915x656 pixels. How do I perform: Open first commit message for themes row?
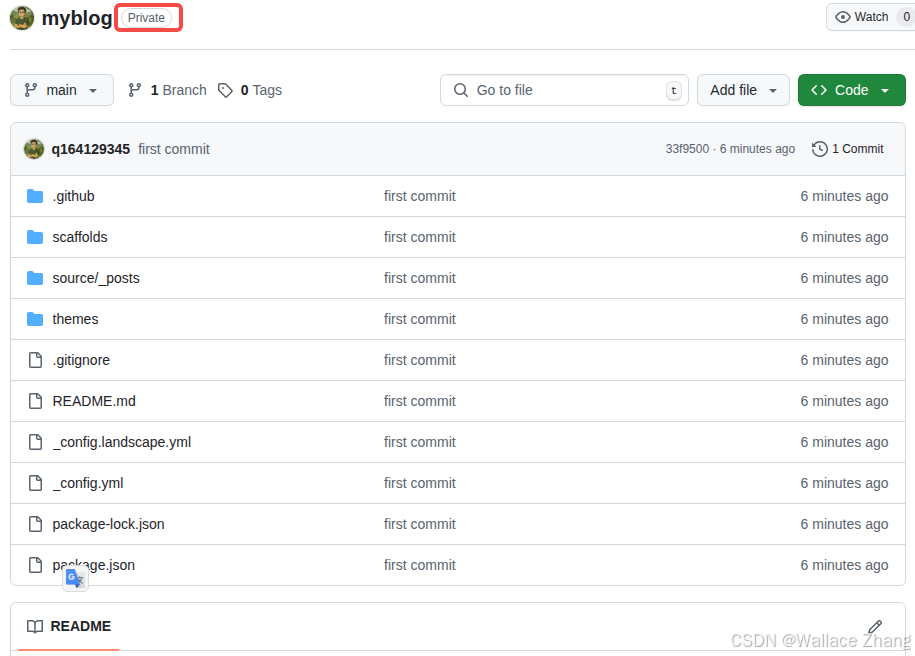pyautogui.click(x=420, y=319)
